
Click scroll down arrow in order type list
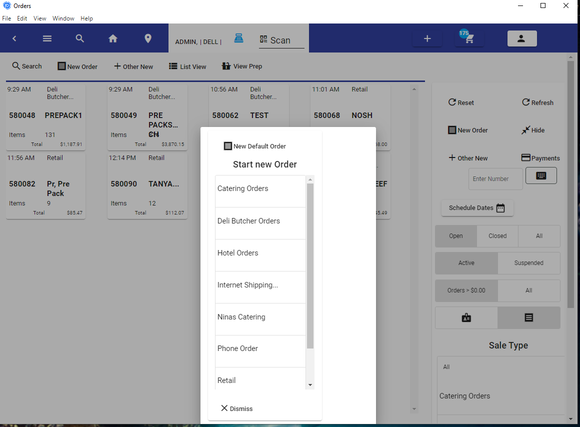pyautogui.click(x=310, y=385)
